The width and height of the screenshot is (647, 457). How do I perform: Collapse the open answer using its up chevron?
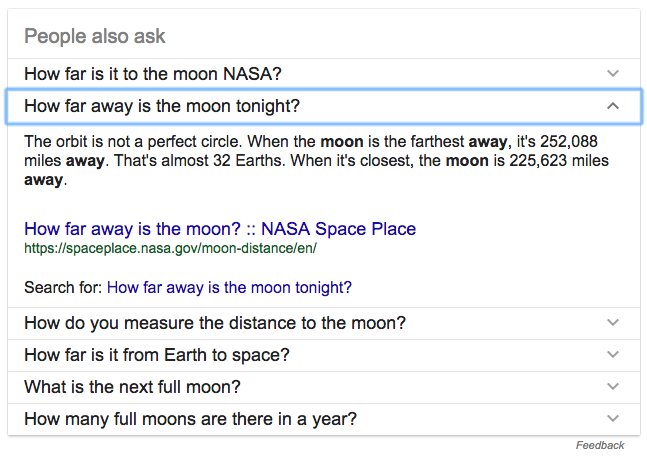(x=613, y=105)
